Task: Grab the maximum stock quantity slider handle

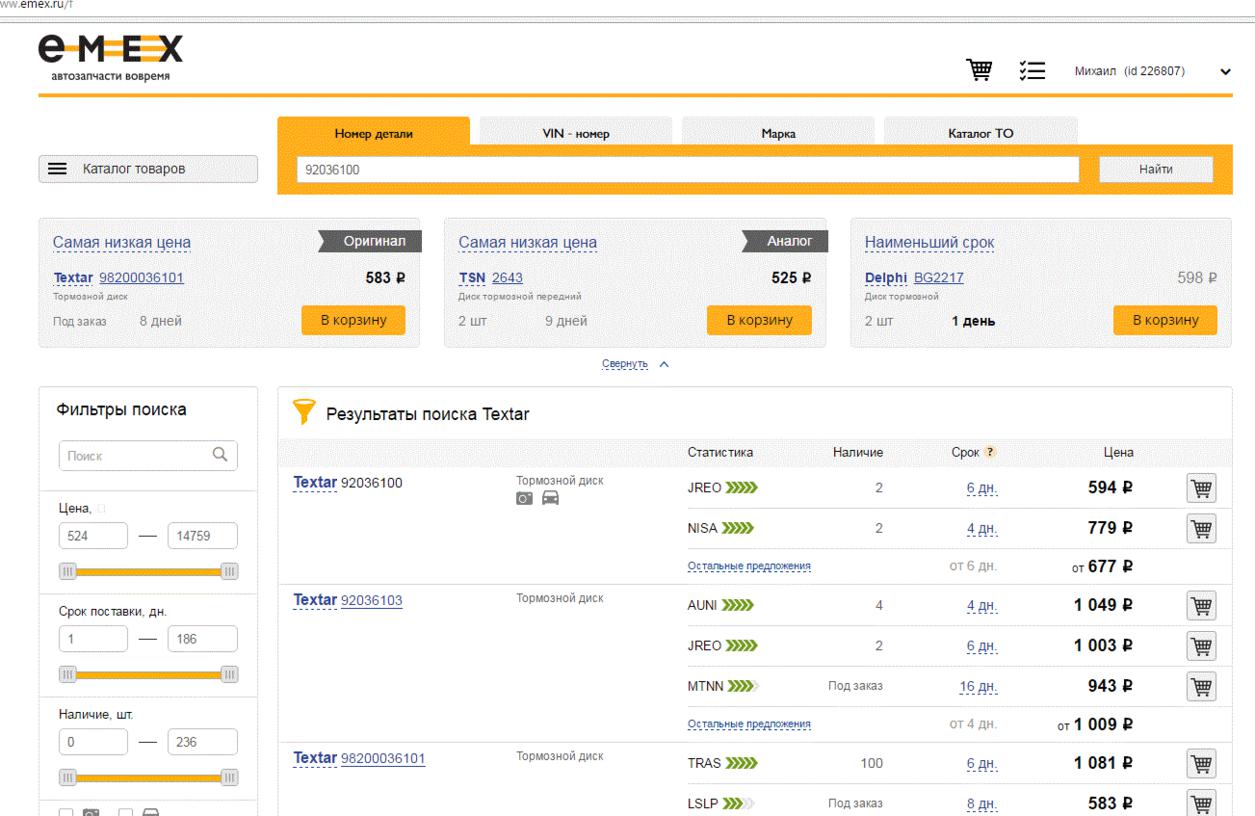Action: coord(229,776)
